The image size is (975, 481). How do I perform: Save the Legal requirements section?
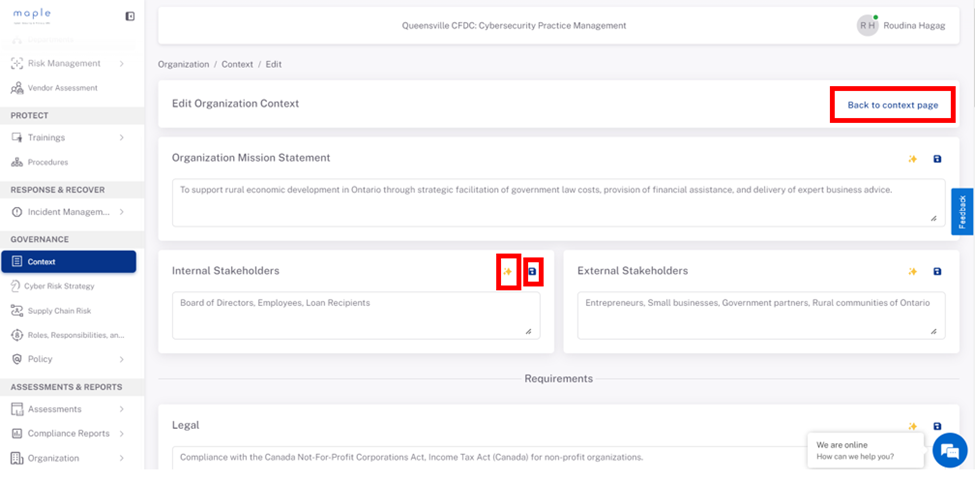tap(938, 426)
